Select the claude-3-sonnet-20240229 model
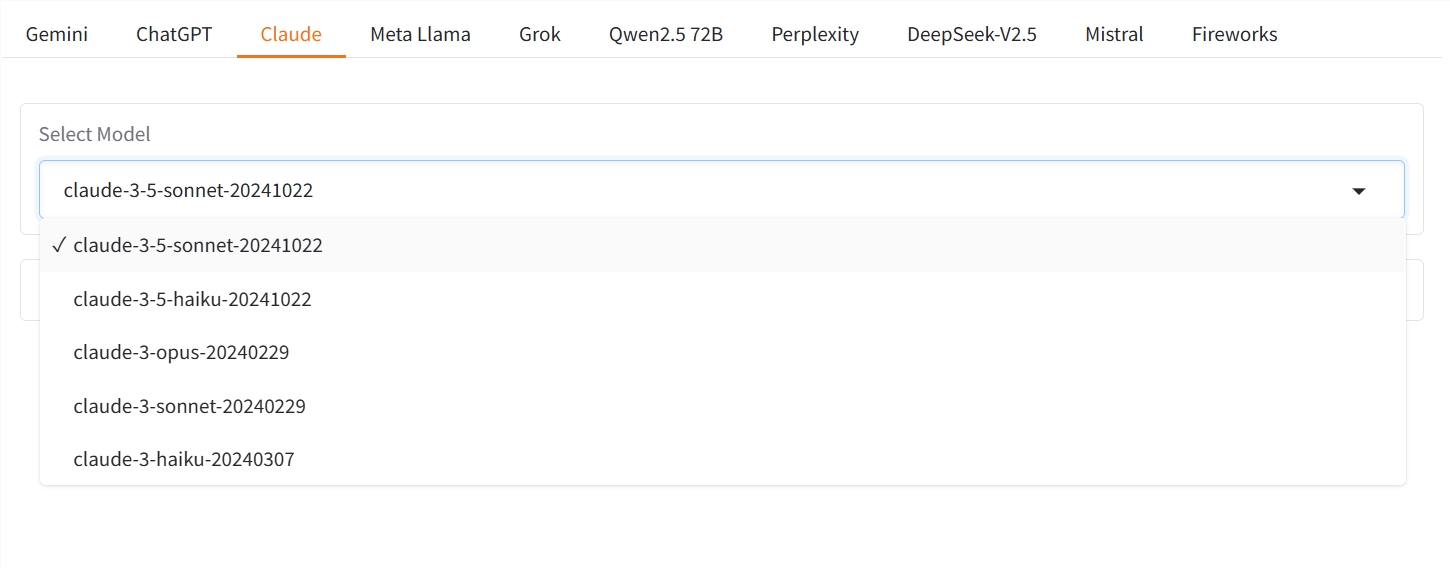 [189, 407]
